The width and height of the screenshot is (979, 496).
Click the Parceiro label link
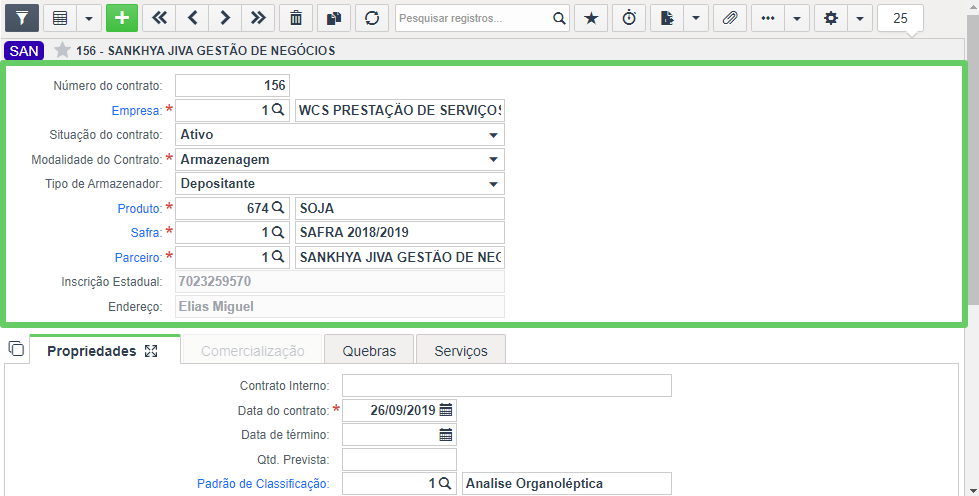(x=139, y=257)
